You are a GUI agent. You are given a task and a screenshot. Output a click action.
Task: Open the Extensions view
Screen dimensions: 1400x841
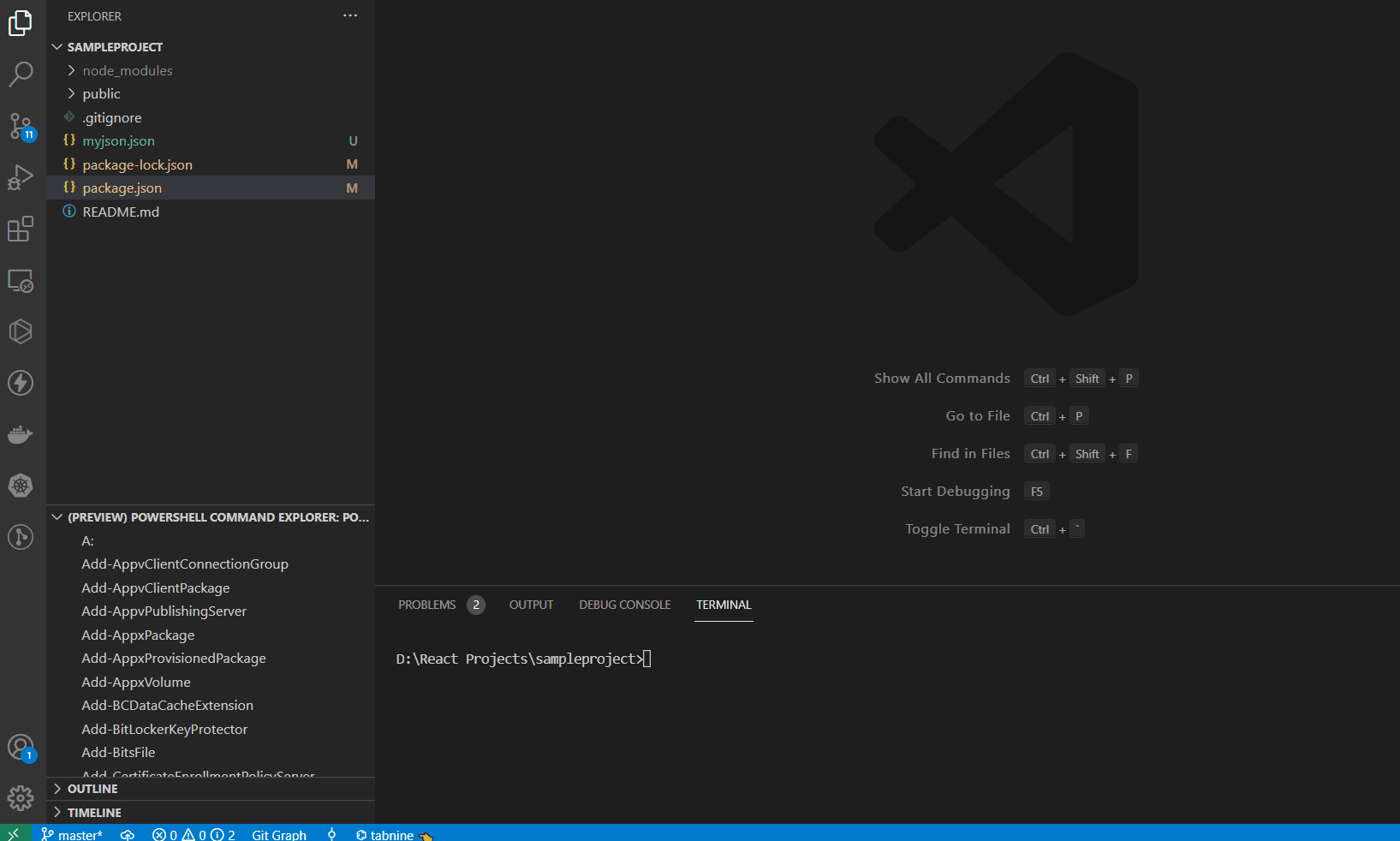click(21, 229)
